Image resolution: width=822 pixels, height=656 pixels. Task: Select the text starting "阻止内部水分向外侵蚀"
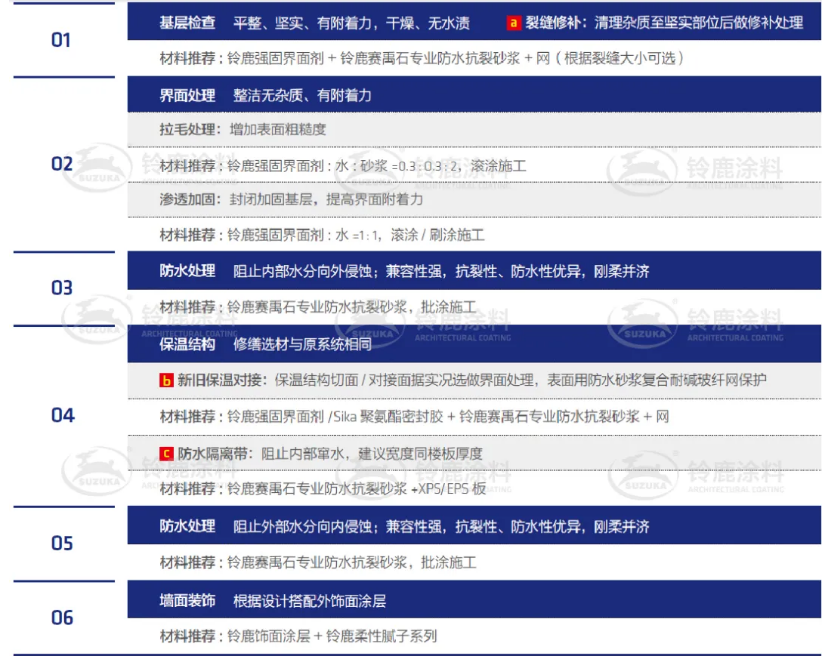(441, 271)
